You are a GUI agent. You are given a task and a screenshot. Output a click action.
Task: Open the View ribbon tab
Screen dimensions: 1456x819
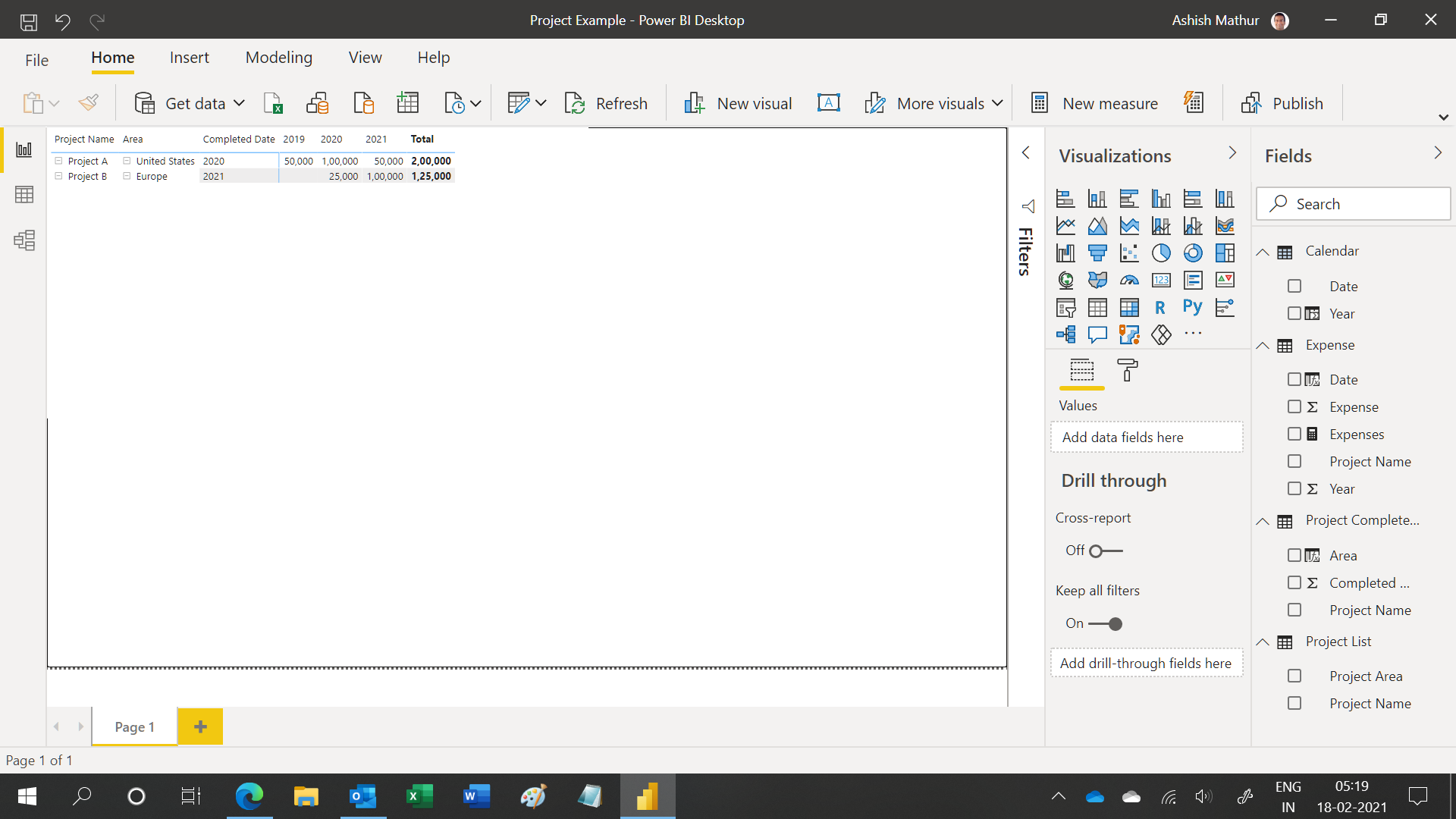pos(366,58)
